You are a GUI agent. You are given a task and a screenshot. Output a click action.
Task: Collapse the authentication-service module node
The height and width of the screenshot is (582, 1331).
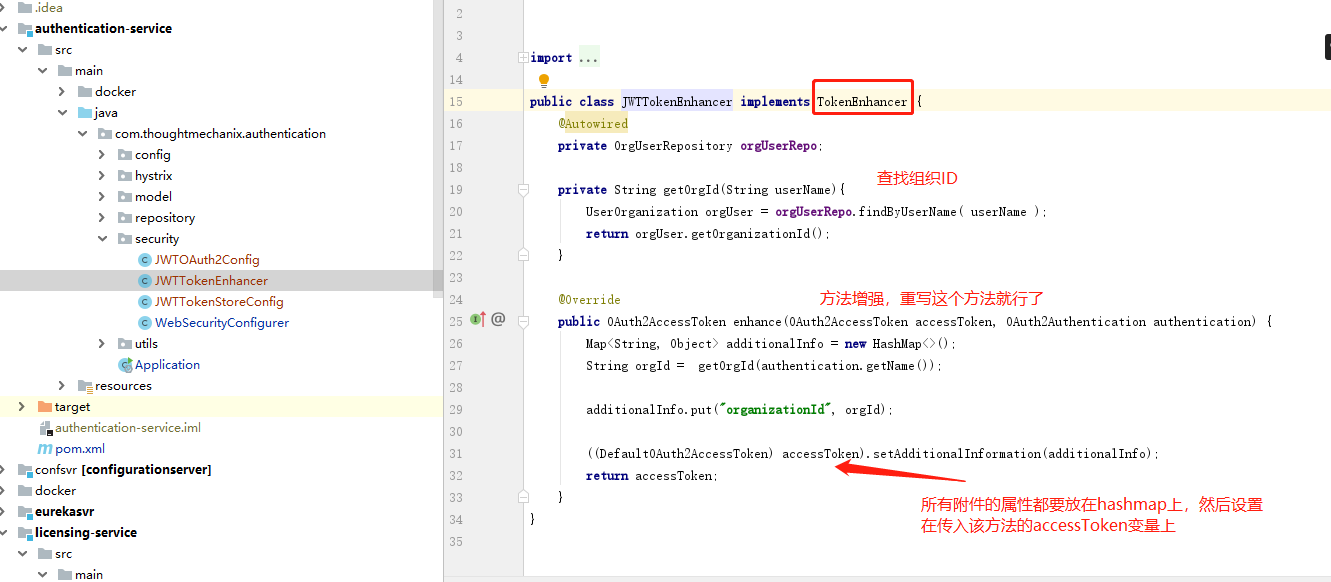click(4, 29)
